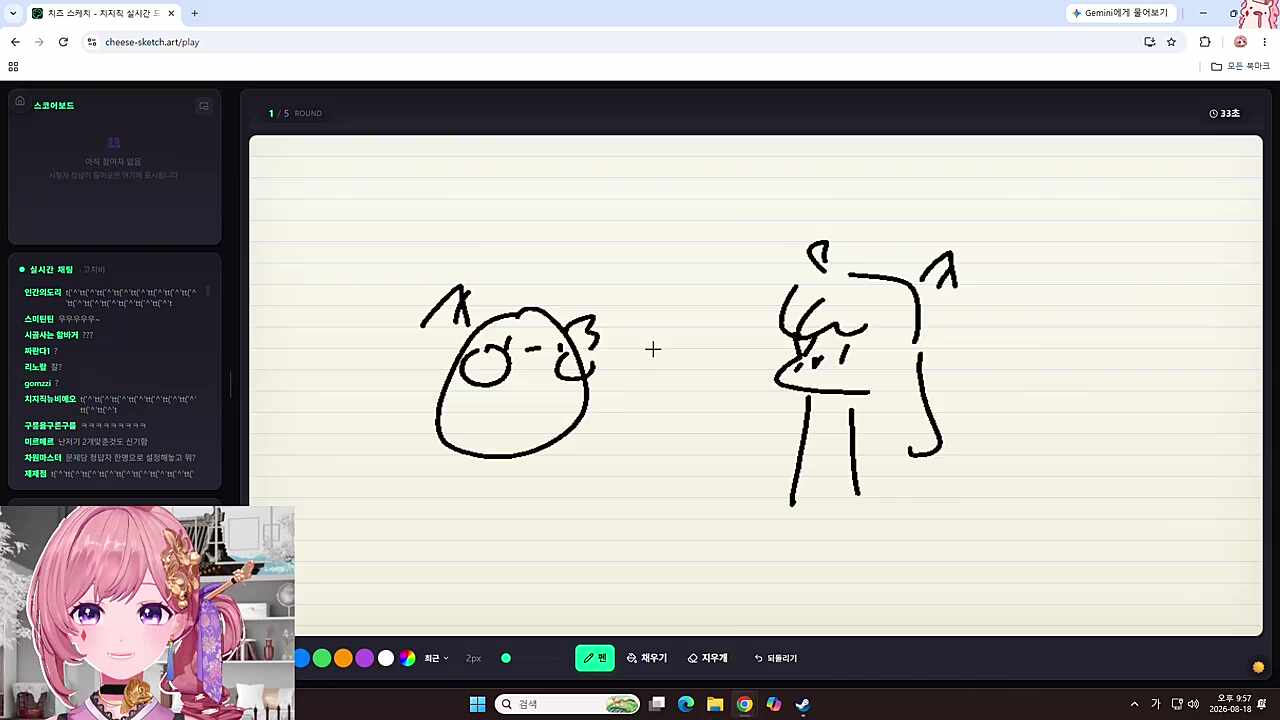Open Chrome's three-dot menu

pyautogui.click(x=1265, y=42)
